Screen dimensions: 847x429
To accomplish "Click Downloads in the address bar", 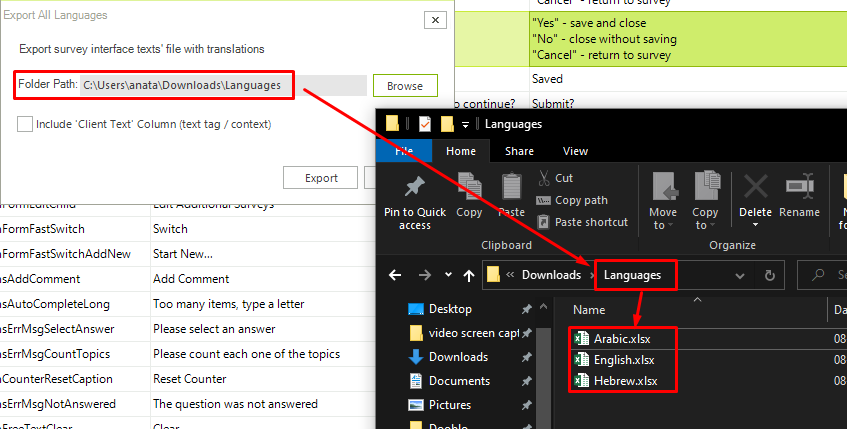I will click(551, 274).
